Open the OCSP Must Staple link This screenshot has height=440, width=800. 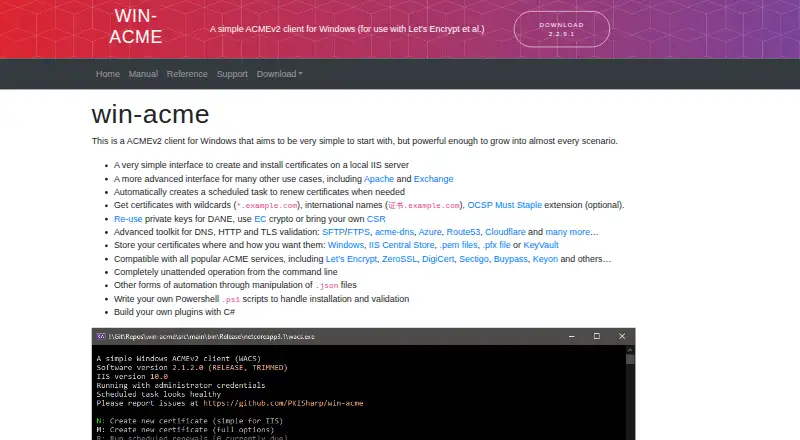point(505,205)
